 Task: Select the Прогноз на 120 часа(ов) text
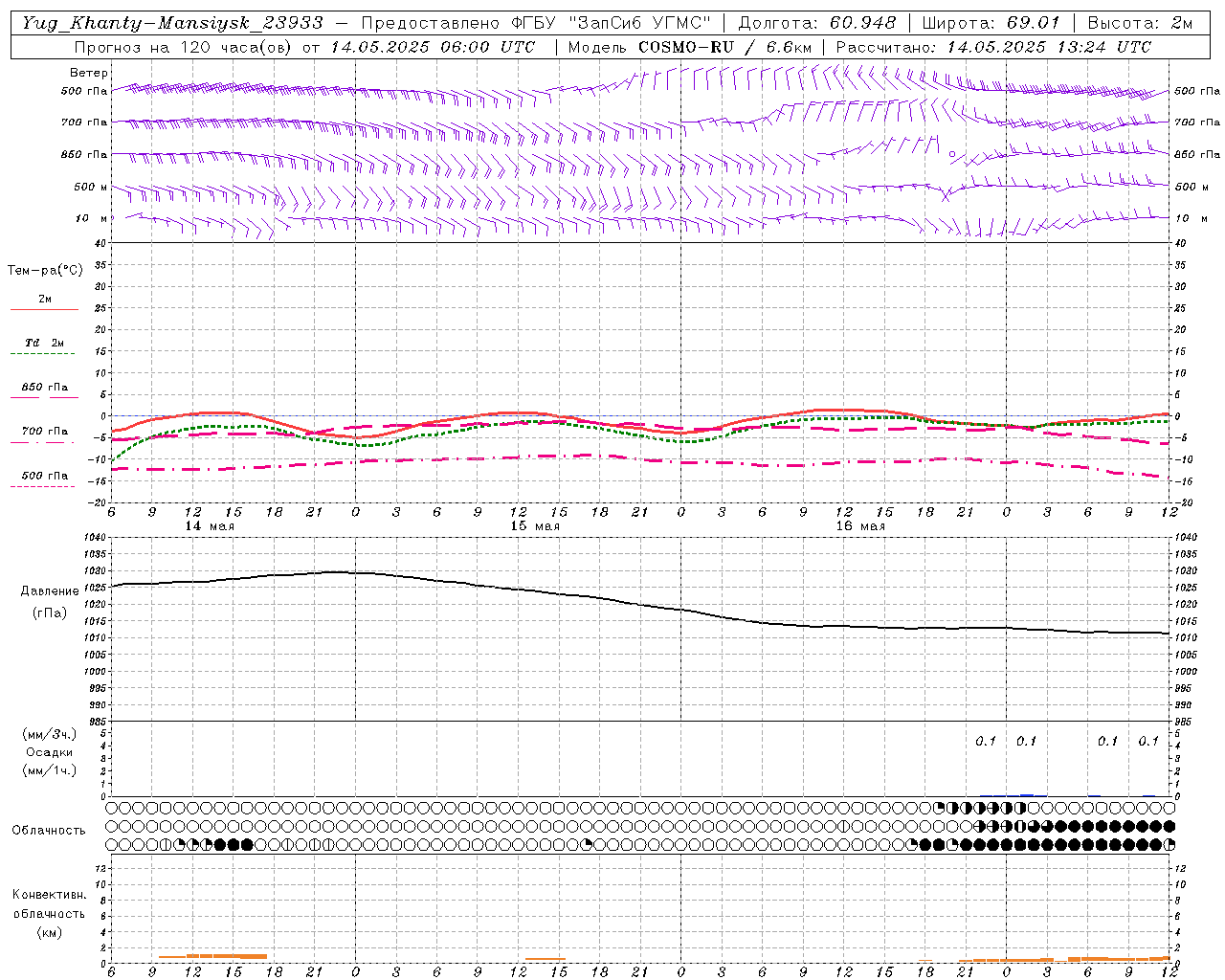point(185,47)
